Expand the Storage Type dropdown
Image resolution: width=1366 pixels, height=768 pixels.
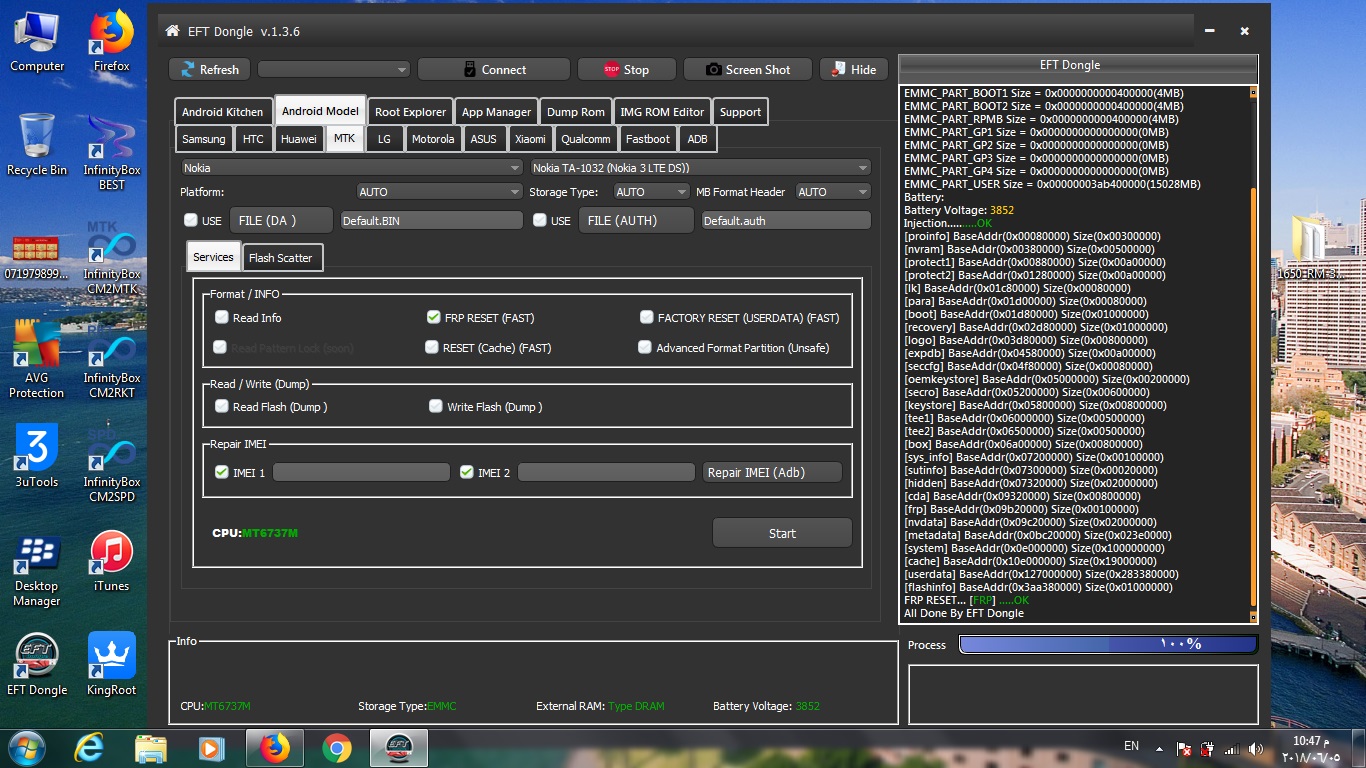point(651,192)
